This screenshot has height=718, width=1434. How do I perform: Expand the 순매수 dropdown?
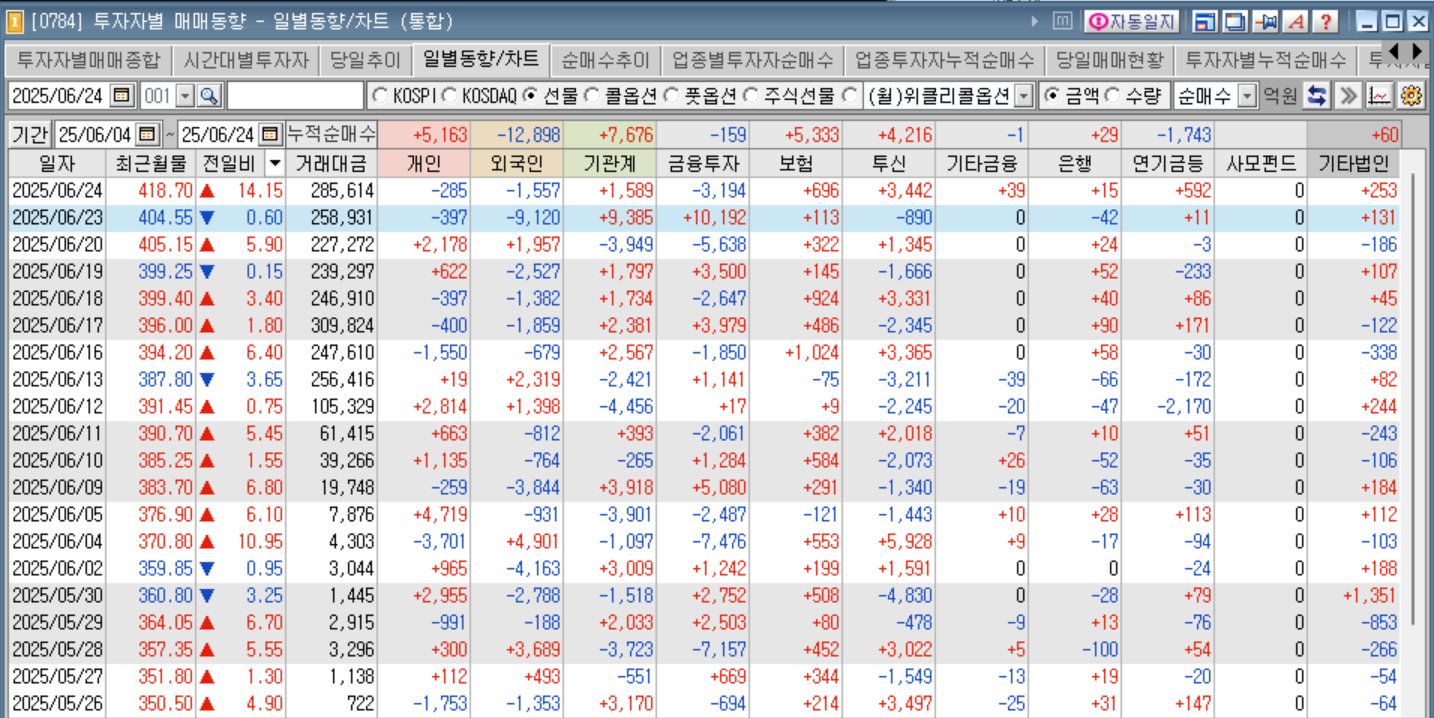click(x=1246, y=96)
